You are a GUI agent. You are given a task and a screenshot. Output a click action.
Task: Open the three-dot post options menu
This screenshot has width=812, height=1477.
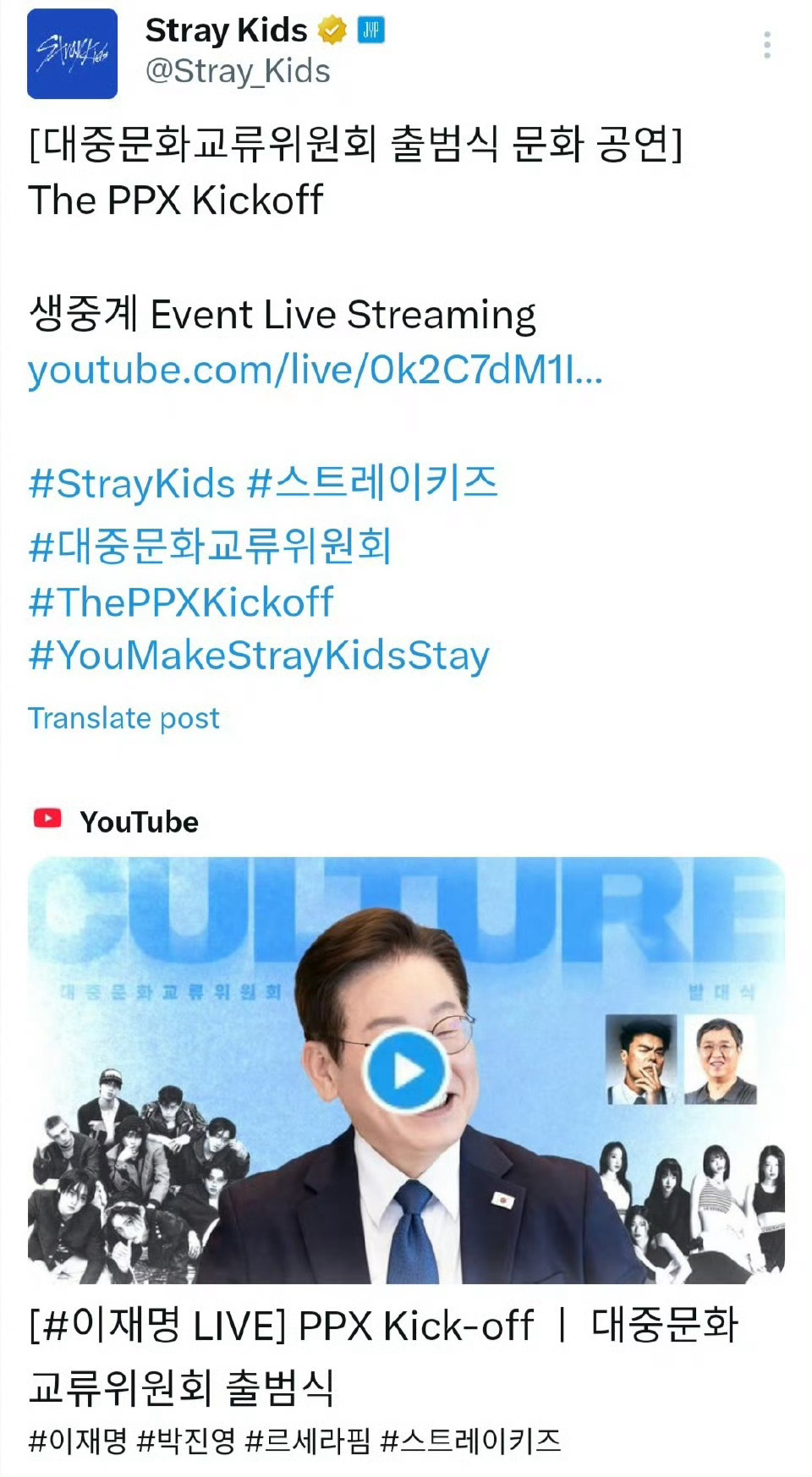pyautogui.click(x=766, y=45)
